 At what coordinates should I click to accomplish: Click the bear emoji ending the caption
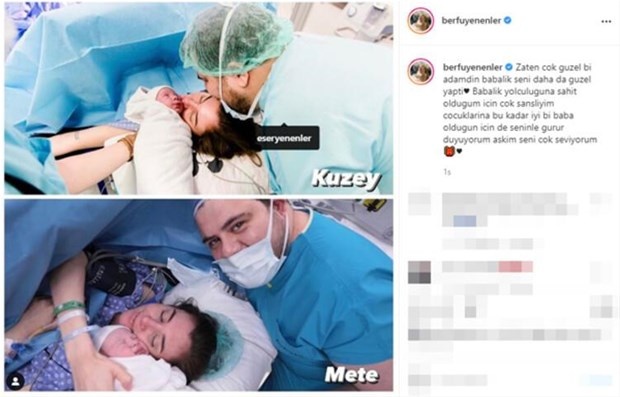[x=450, y=151]
